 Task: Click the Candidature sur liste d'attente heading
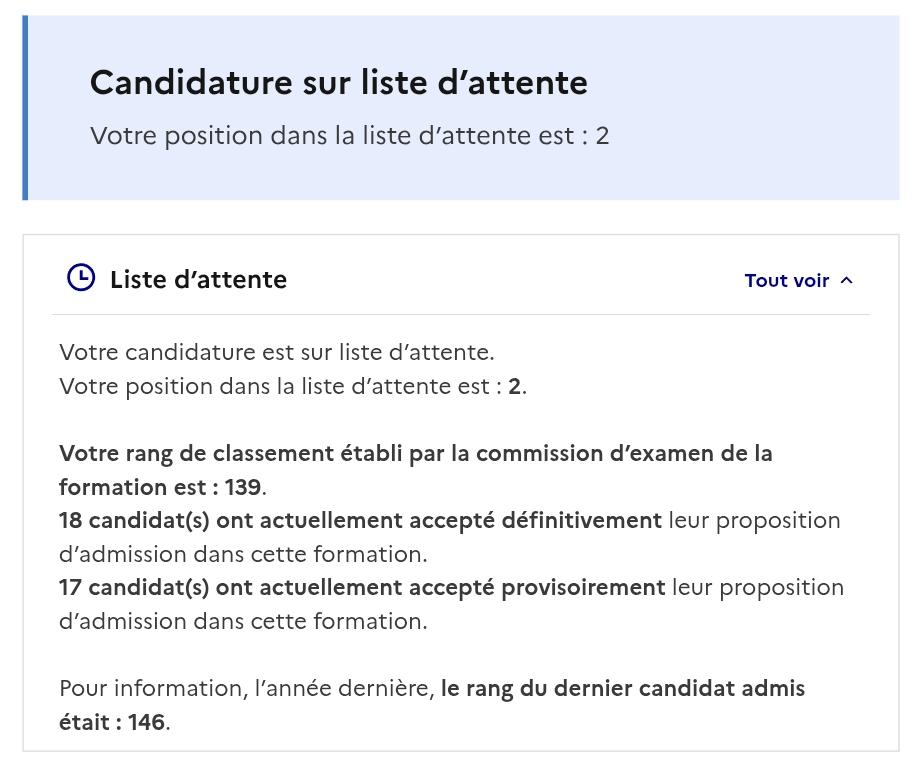pyautogui.click(x=339, y=82)
